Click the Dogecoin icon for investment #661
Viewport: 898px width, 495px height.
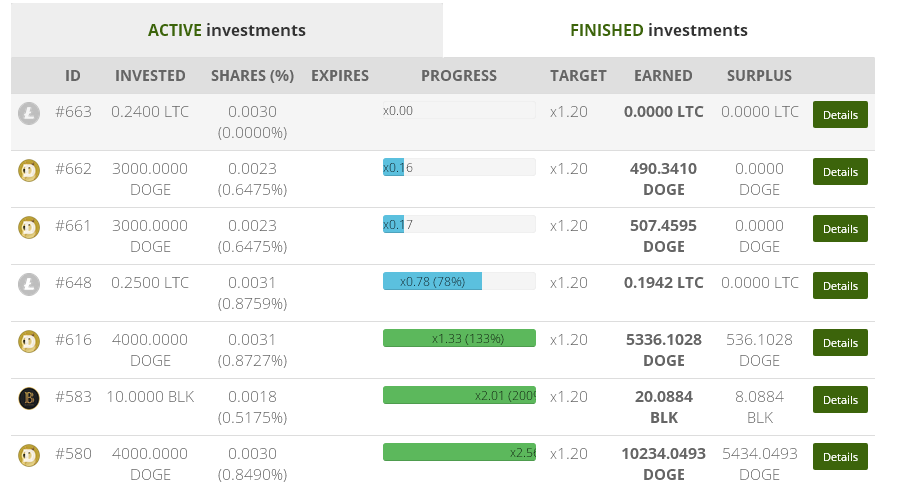pos(29,227)
